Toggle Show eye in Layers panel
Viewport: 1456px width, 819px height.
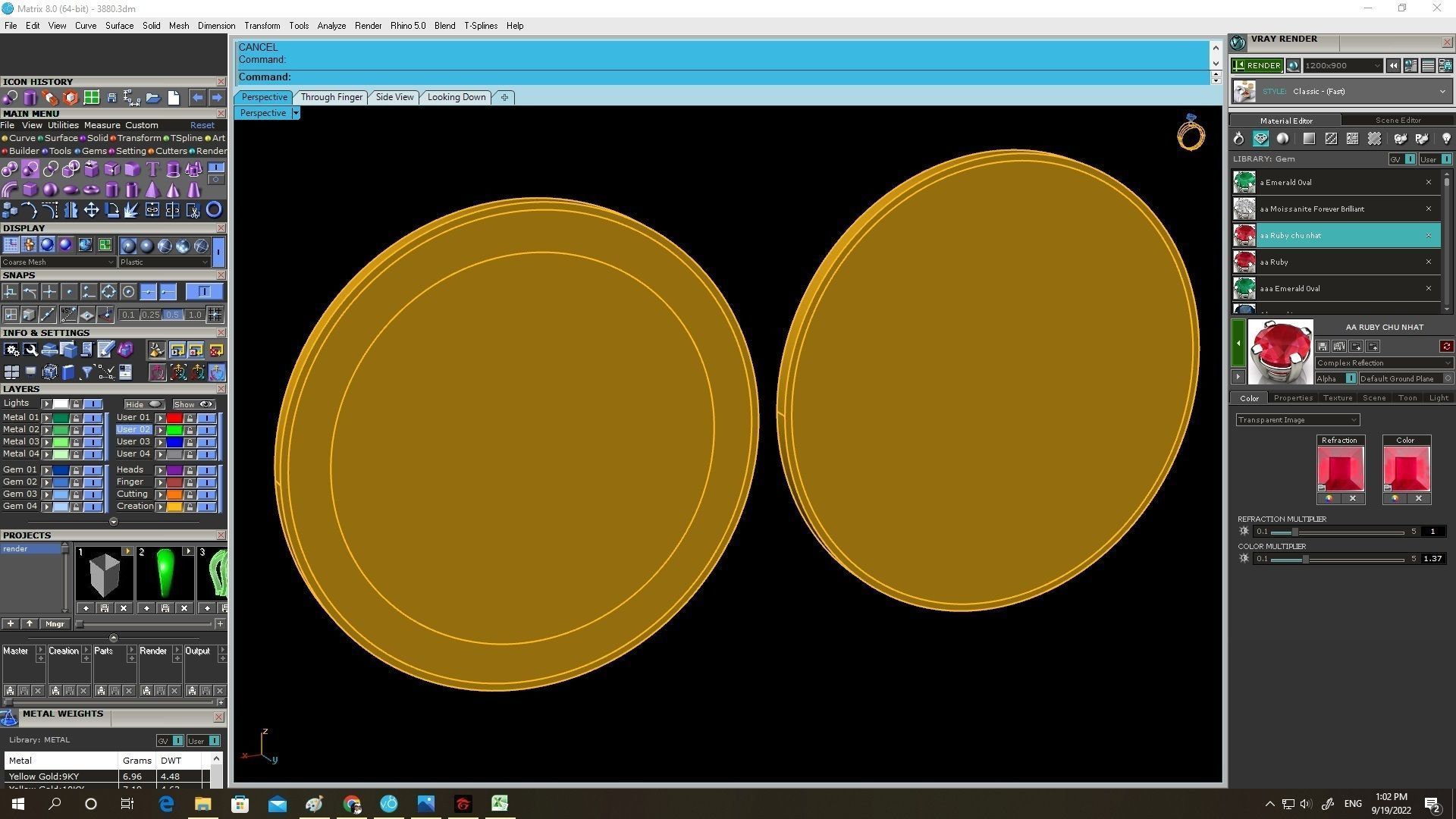206,404
